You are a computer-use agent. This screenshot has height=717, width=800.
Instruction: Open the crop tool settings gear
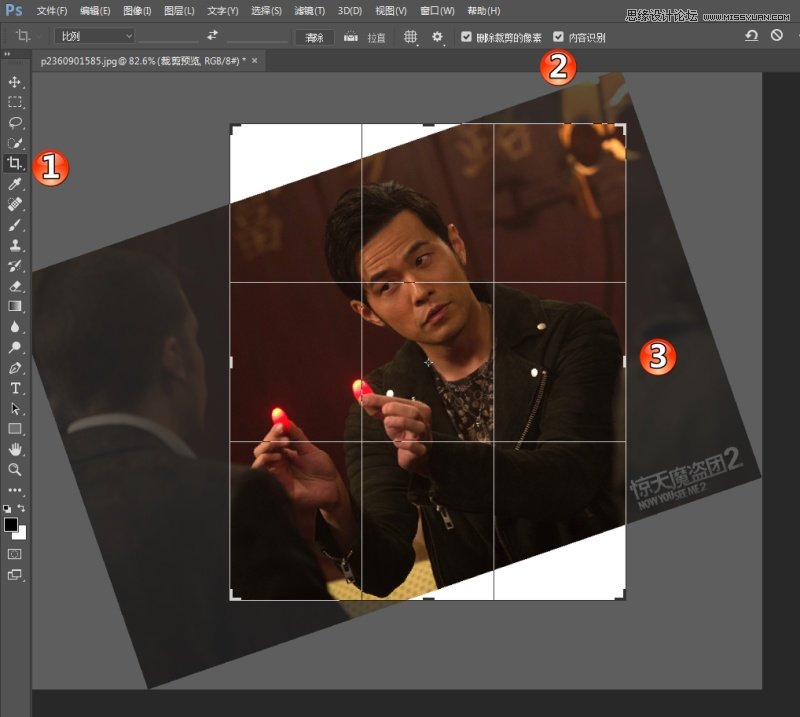click(x=435, y=36)
